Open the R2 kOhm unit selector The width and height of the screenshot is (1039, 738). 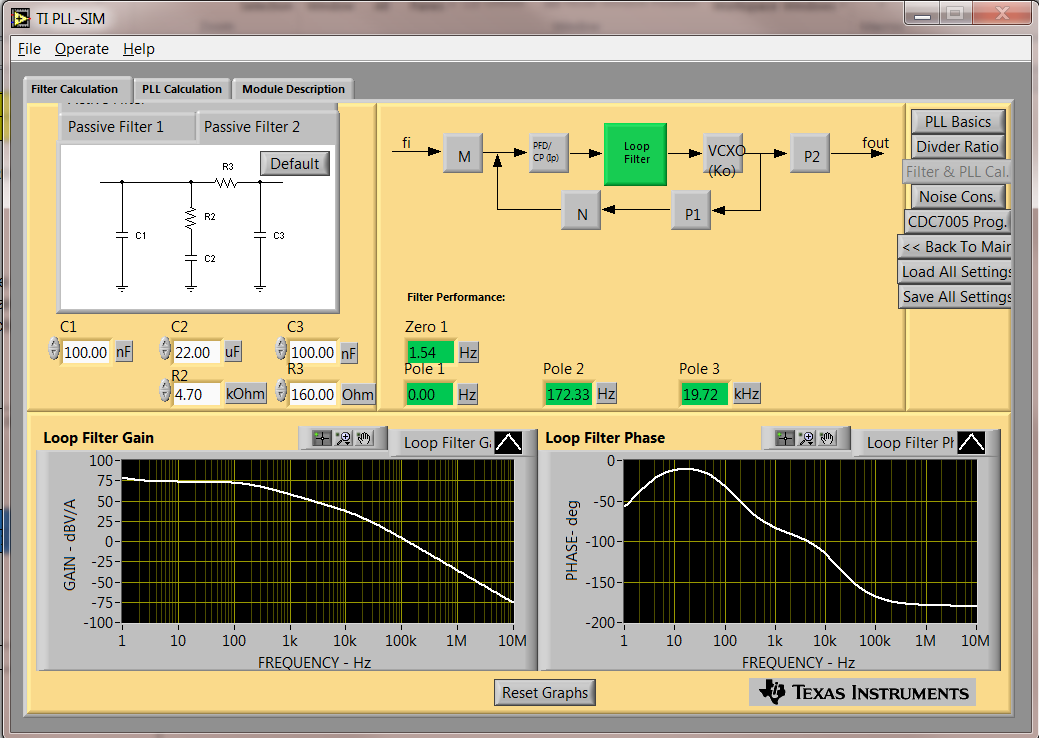[245, 394]
